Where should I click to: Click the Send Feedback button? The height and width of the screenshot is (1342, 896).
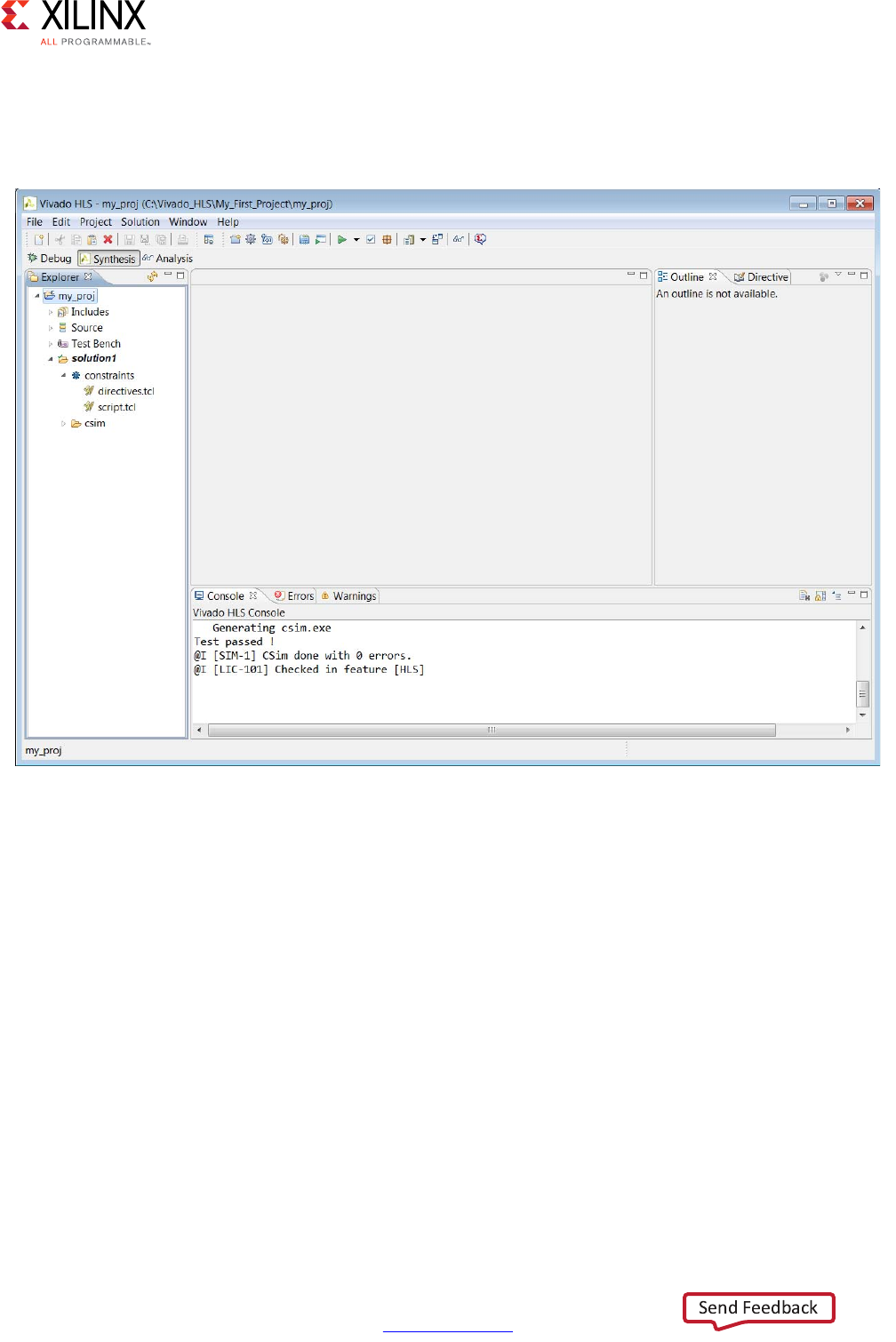click(x=758, y=1307)
